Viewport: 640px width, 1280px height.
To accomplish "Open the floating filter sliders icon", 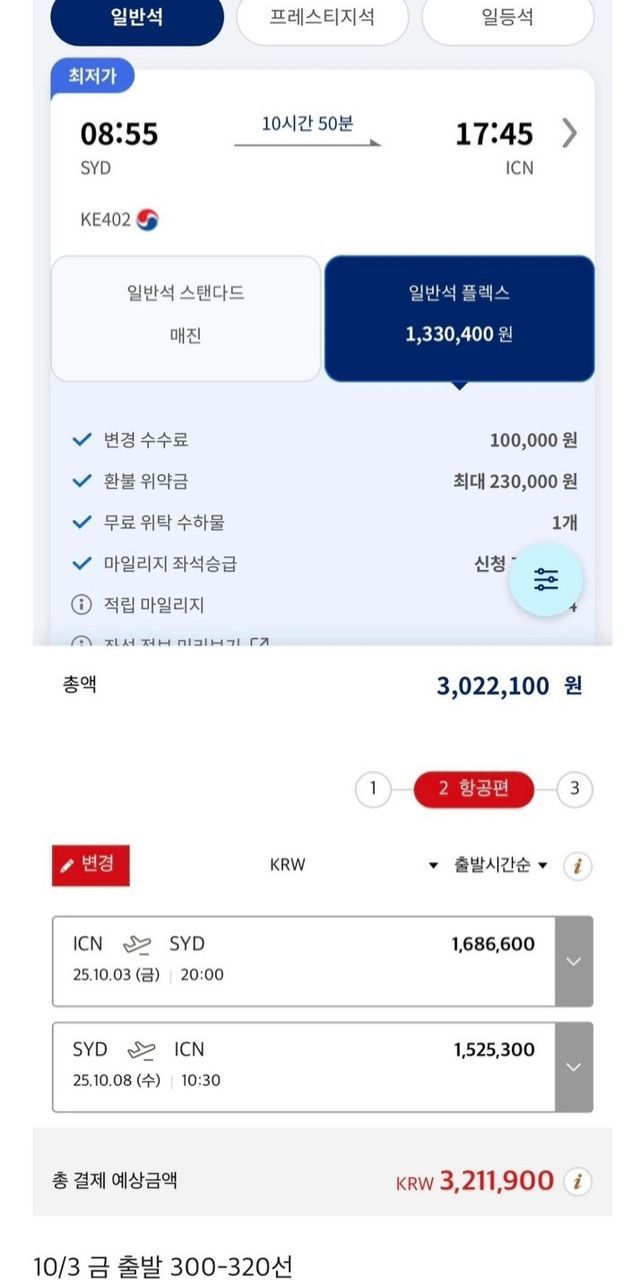I will pos(546,579).
